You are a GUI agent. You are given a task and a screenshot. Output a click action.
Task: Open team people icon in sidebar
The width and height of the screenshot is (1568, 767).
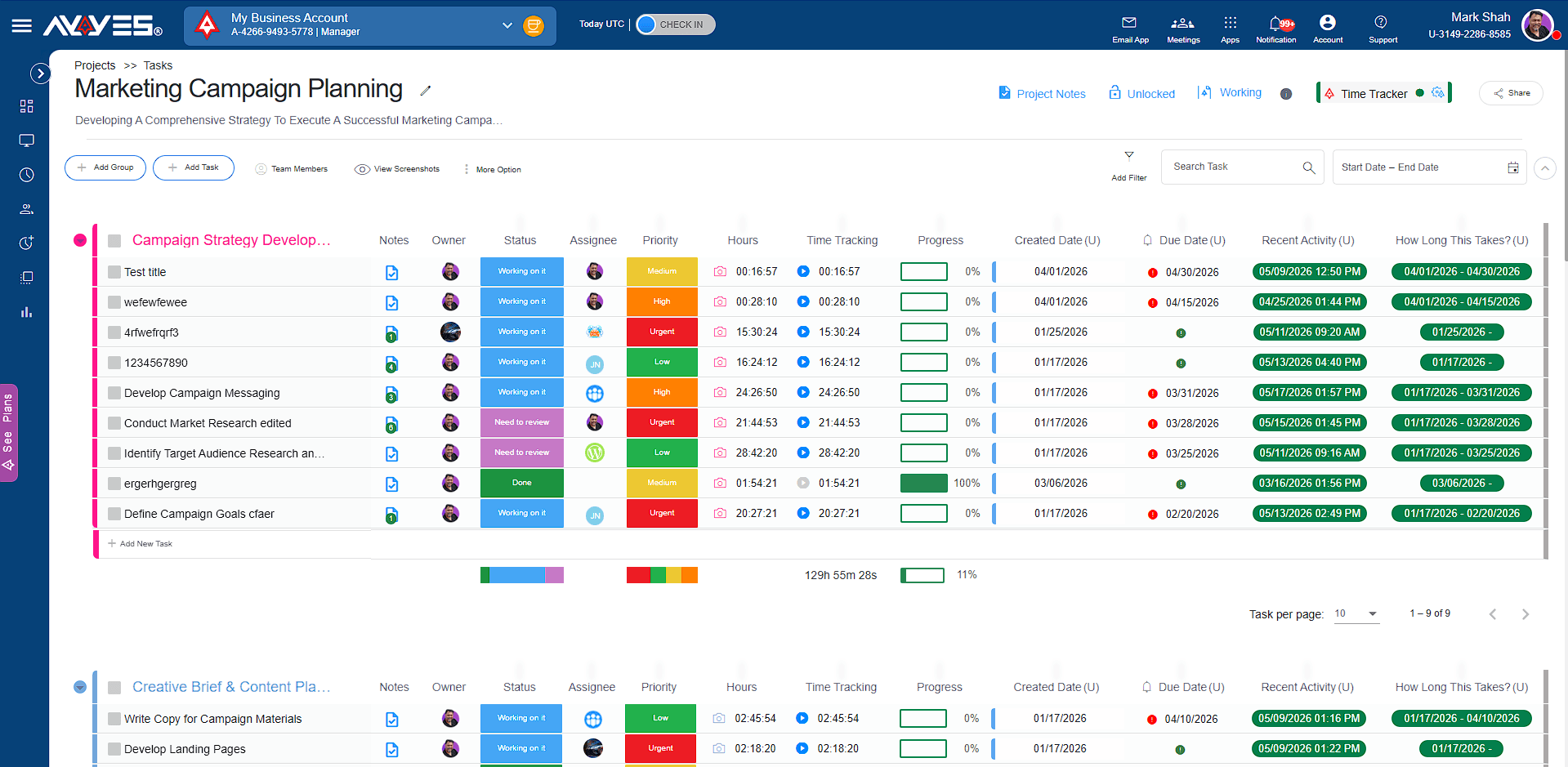(x=27, y=209)
